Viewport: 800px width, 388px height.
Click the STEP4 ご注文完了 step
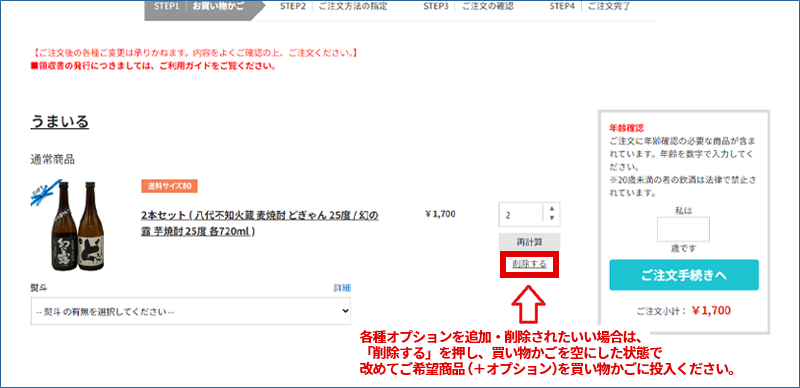590,7
